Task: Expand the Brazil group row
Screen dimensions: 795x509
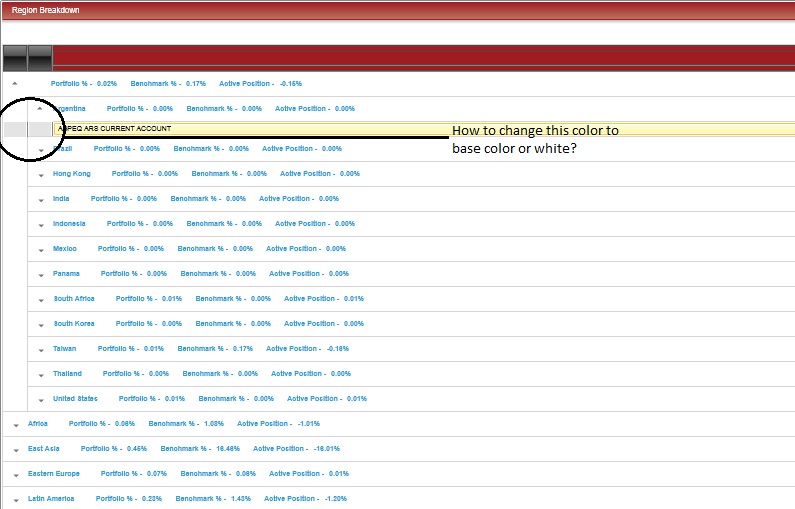Action: [x=41, y=150]
